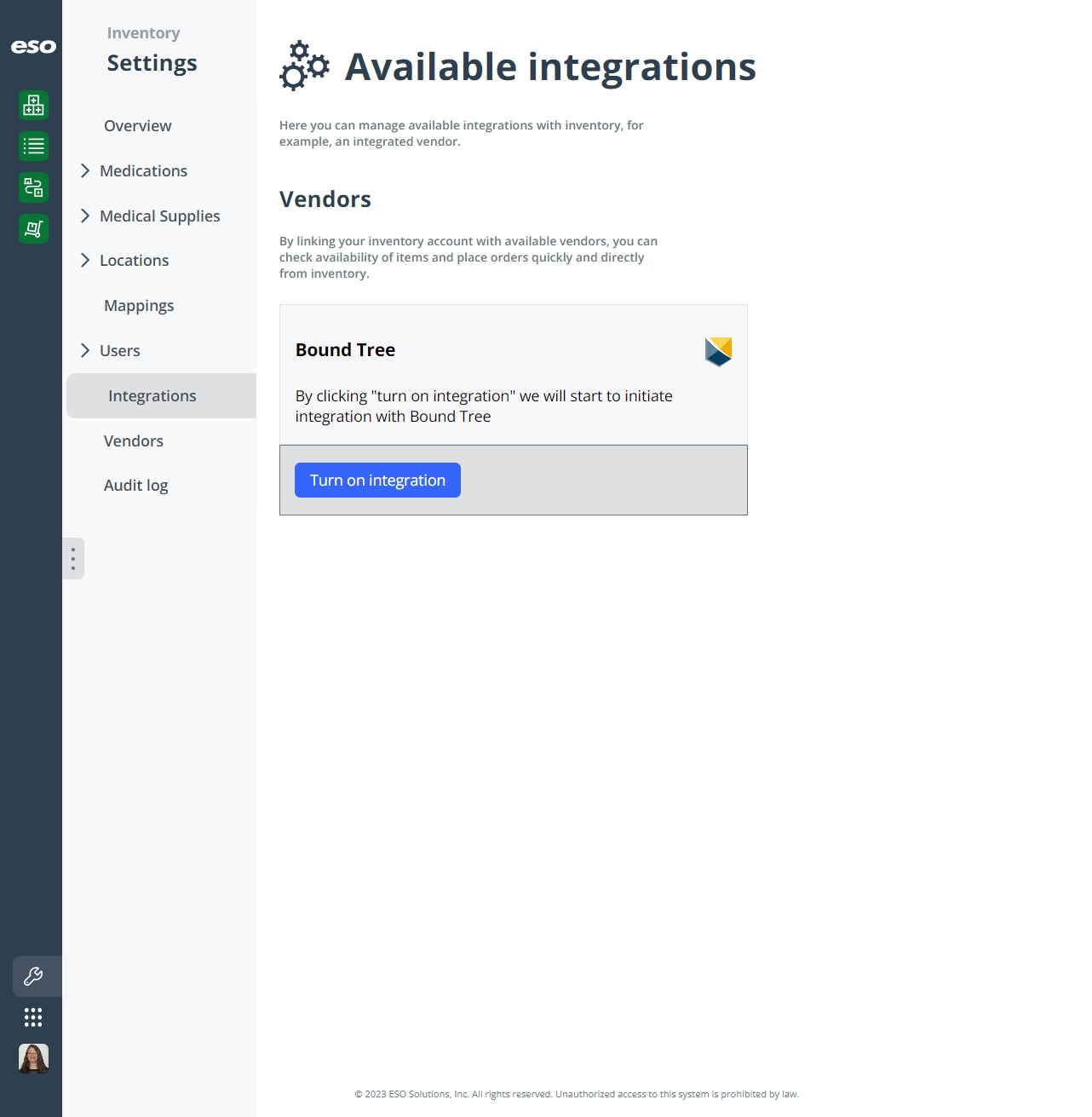1092x1117 pixels.
Task: Open the transfer workflow icon in sidebar
Action: coord(33,187)
